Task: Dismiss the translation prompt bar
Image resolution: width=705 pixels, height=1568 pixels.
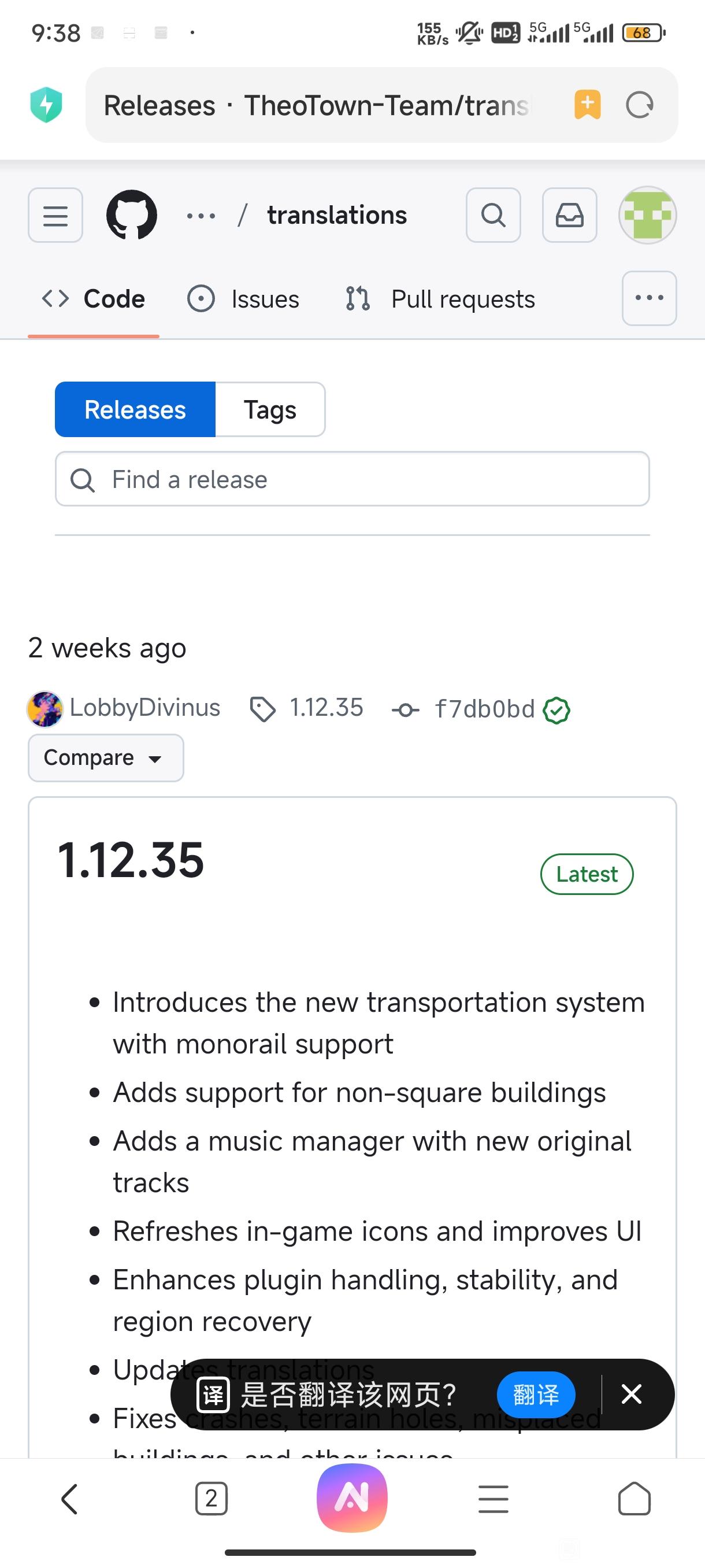Action: click(x=632, y=1394)
